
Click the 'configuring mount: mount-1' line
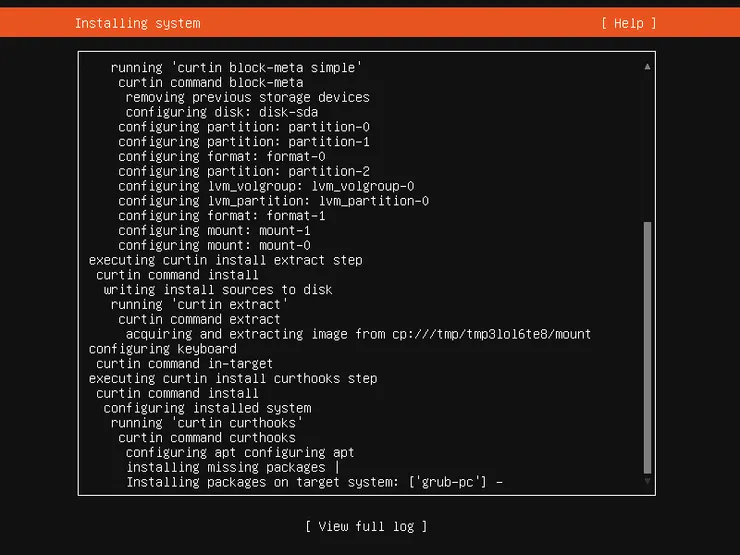click(x=214, y=230)
